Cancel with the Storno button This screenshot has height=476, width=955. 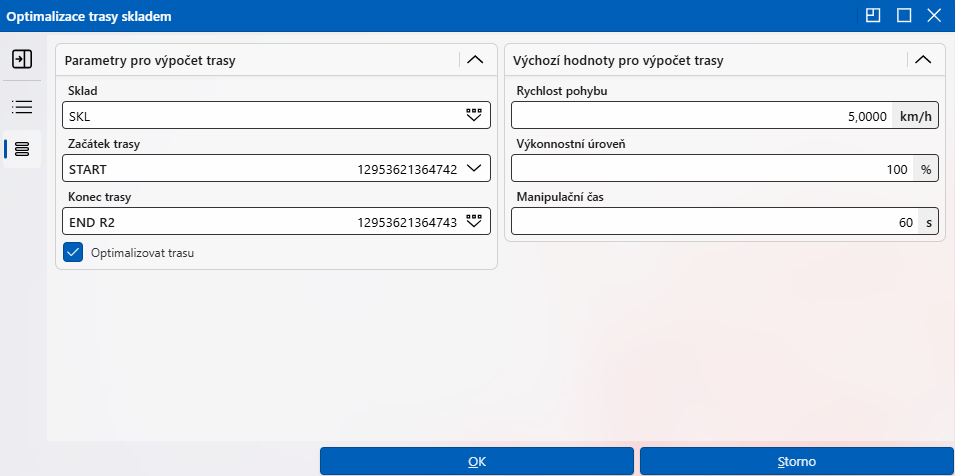[x=797, y=461]
